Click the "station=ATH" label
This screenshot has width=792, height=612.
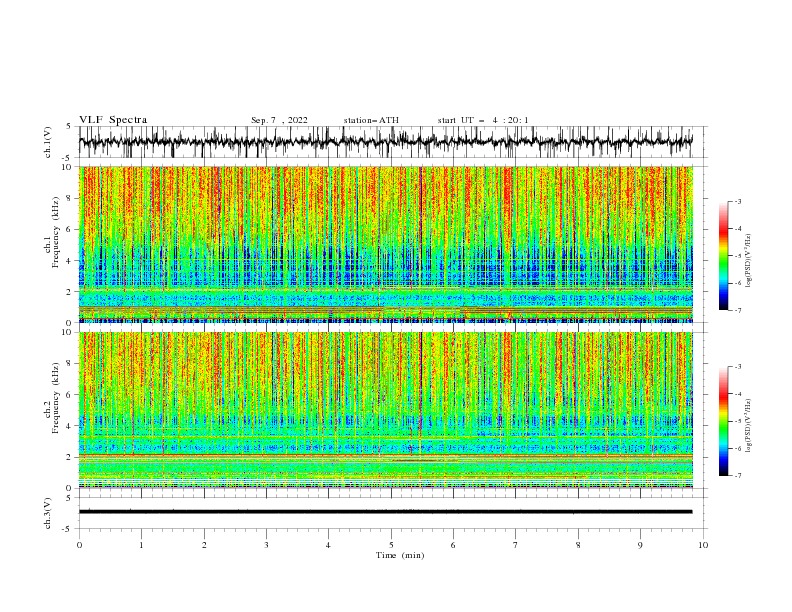371,120
